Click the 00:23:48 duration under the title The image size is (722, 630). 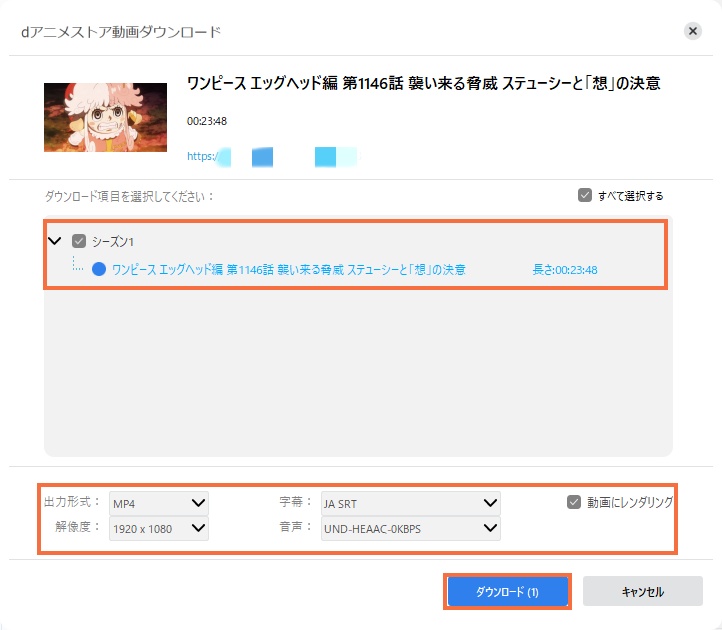205,121
